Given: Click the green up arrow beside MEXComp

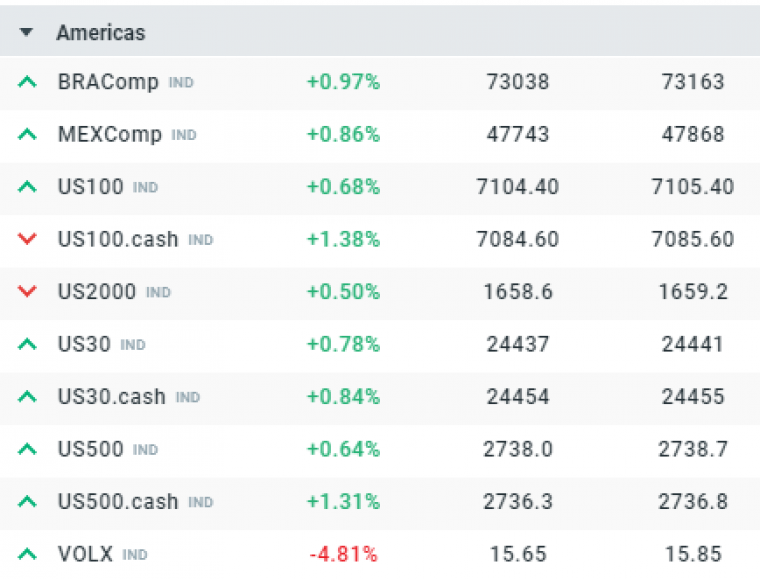Looking at the screenshot, I should 27,134.
